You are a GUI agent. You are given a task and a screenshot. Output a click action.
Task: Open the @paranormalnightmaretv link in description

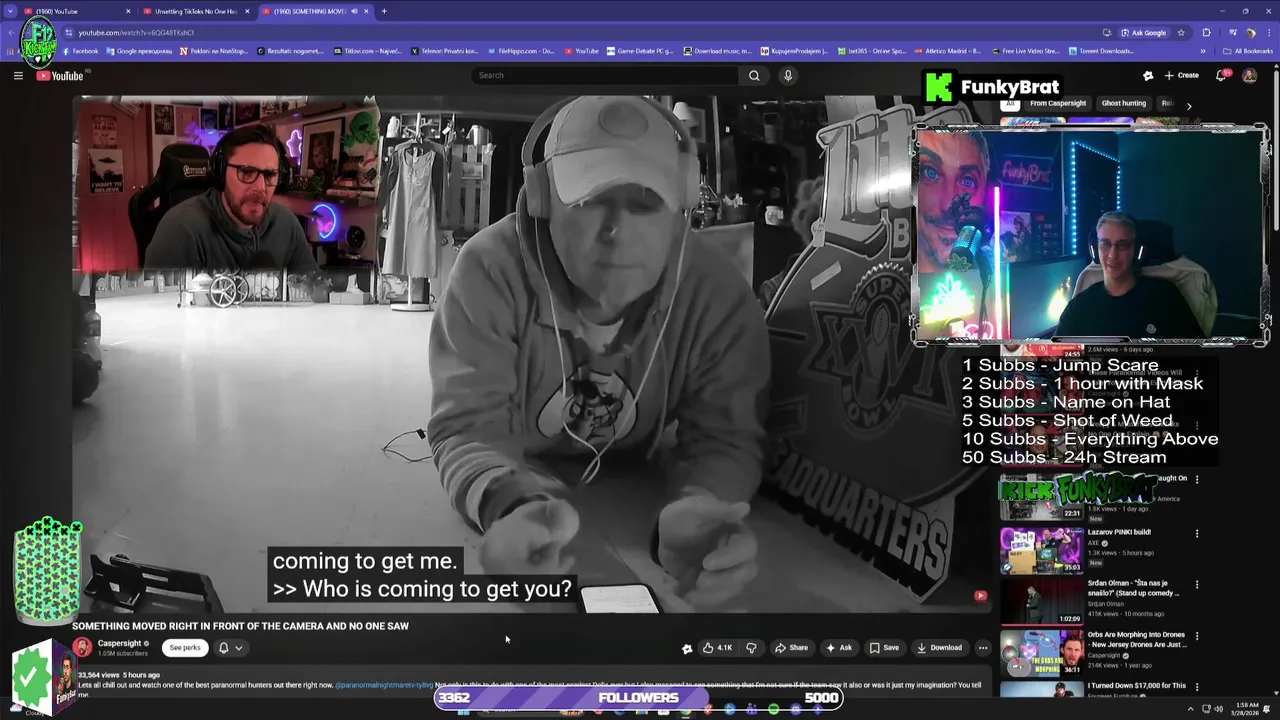[x=384, y=685]
